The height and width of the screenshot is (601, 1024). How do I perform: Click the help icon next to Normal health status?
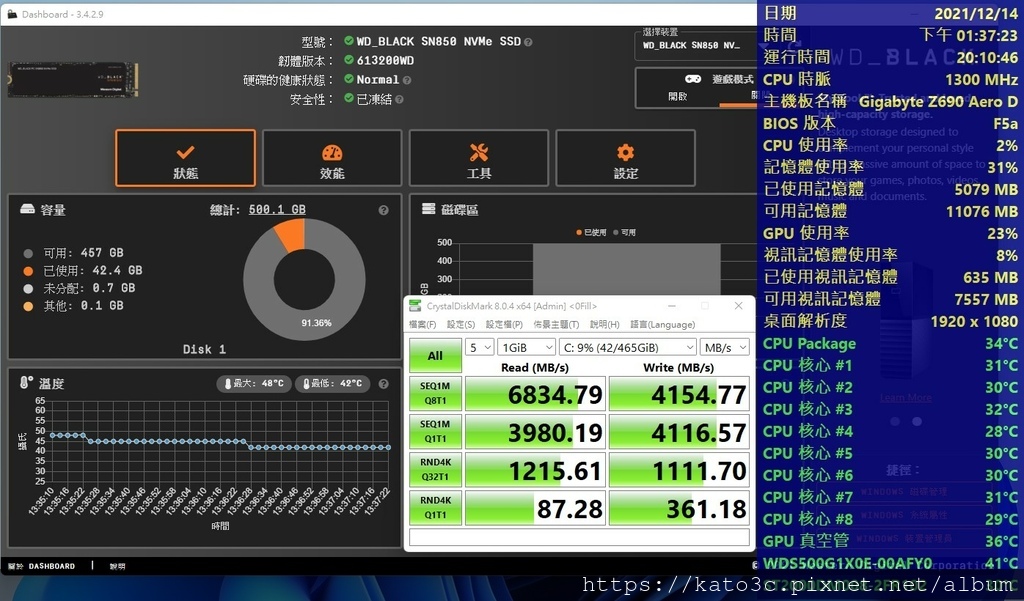(x=407, y=80)
